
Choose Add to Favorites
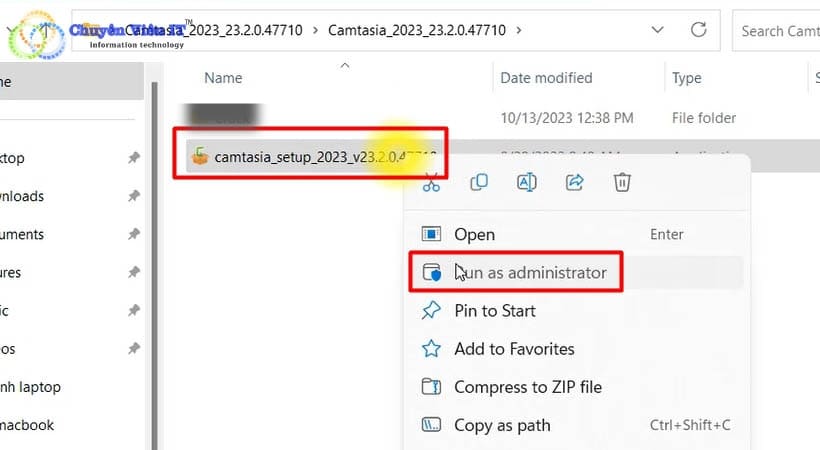click(x=514, y=349)
